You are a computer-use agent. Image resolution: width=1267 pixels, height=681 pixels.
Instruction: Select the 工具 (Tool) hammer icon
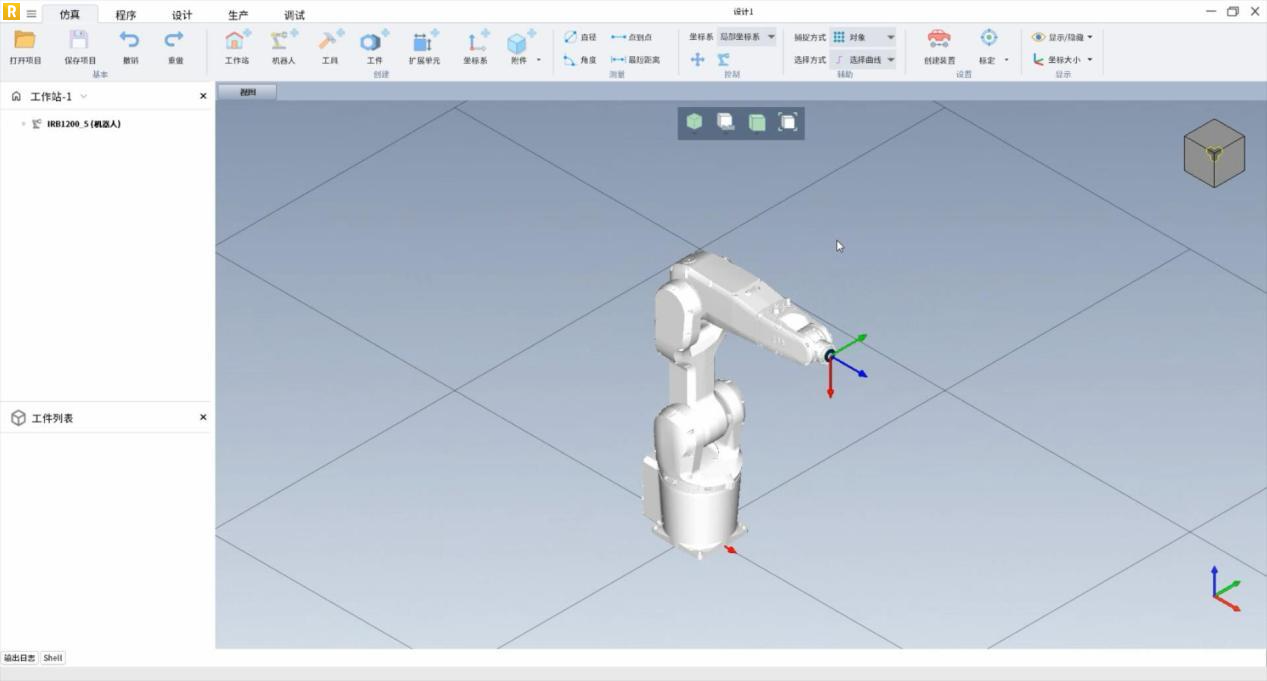[329, 41]
